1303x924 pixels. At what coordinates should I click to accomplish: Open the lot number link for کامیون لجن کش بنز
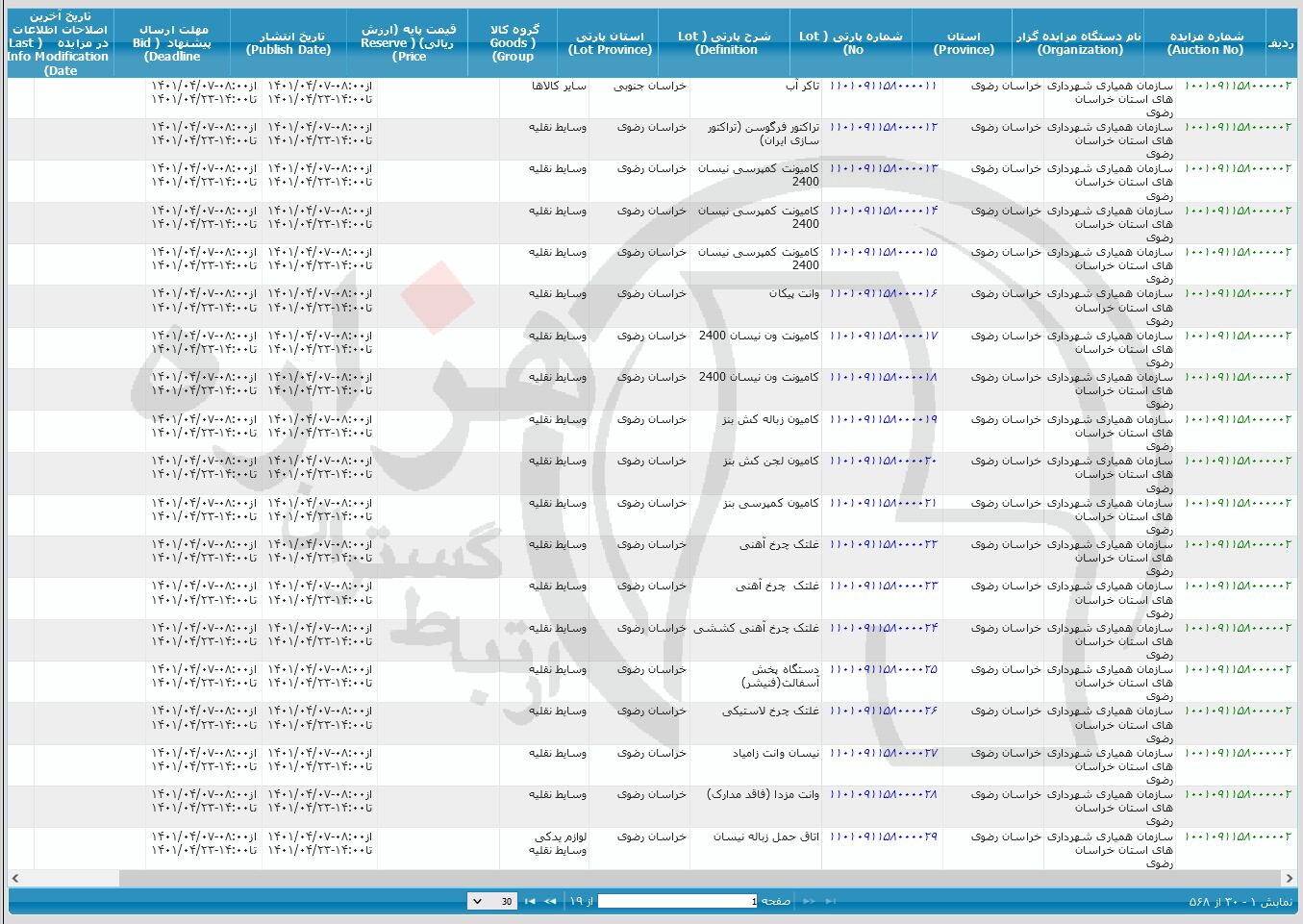[x=883, y=461]
